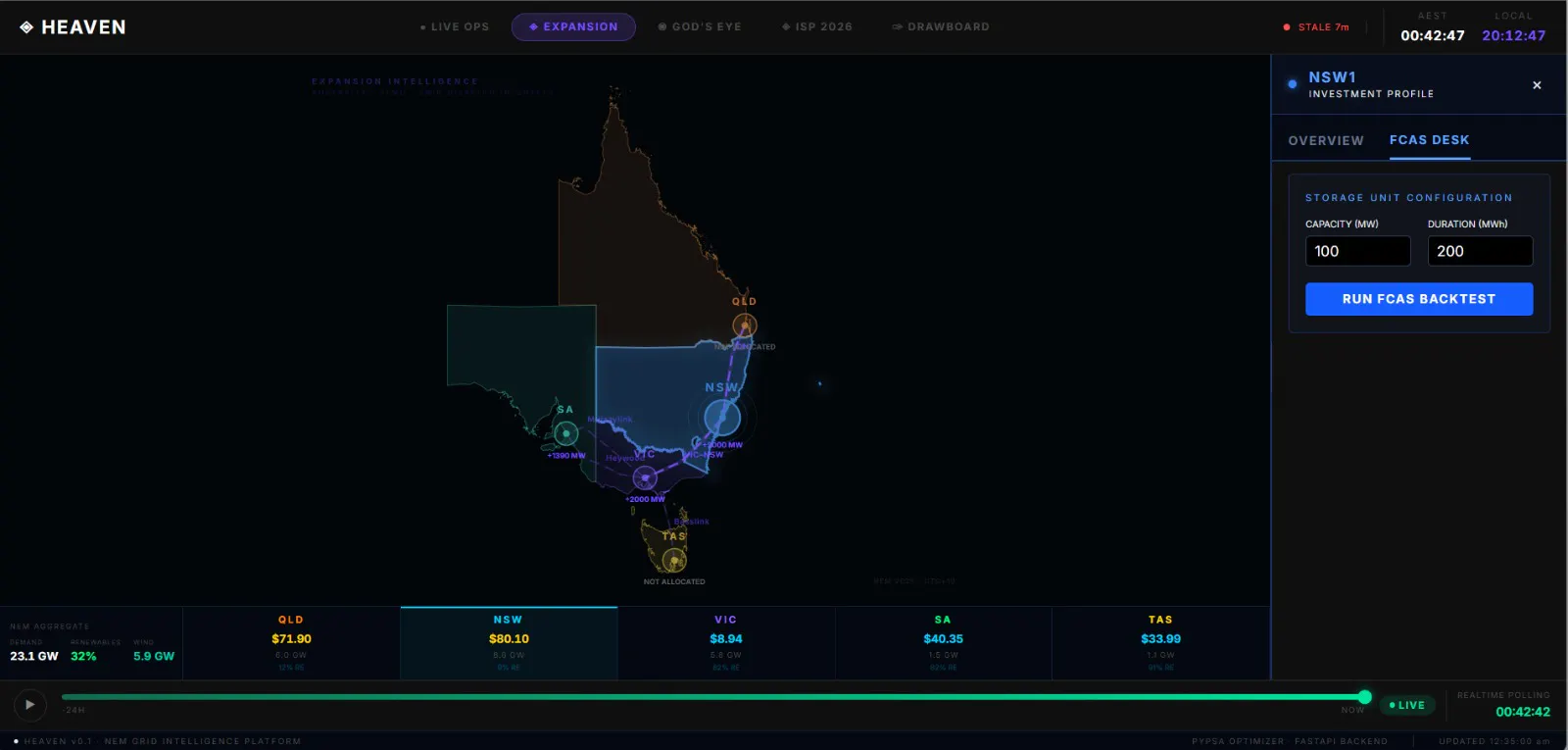Click the middle of the timeline track

tap(712, 697)
